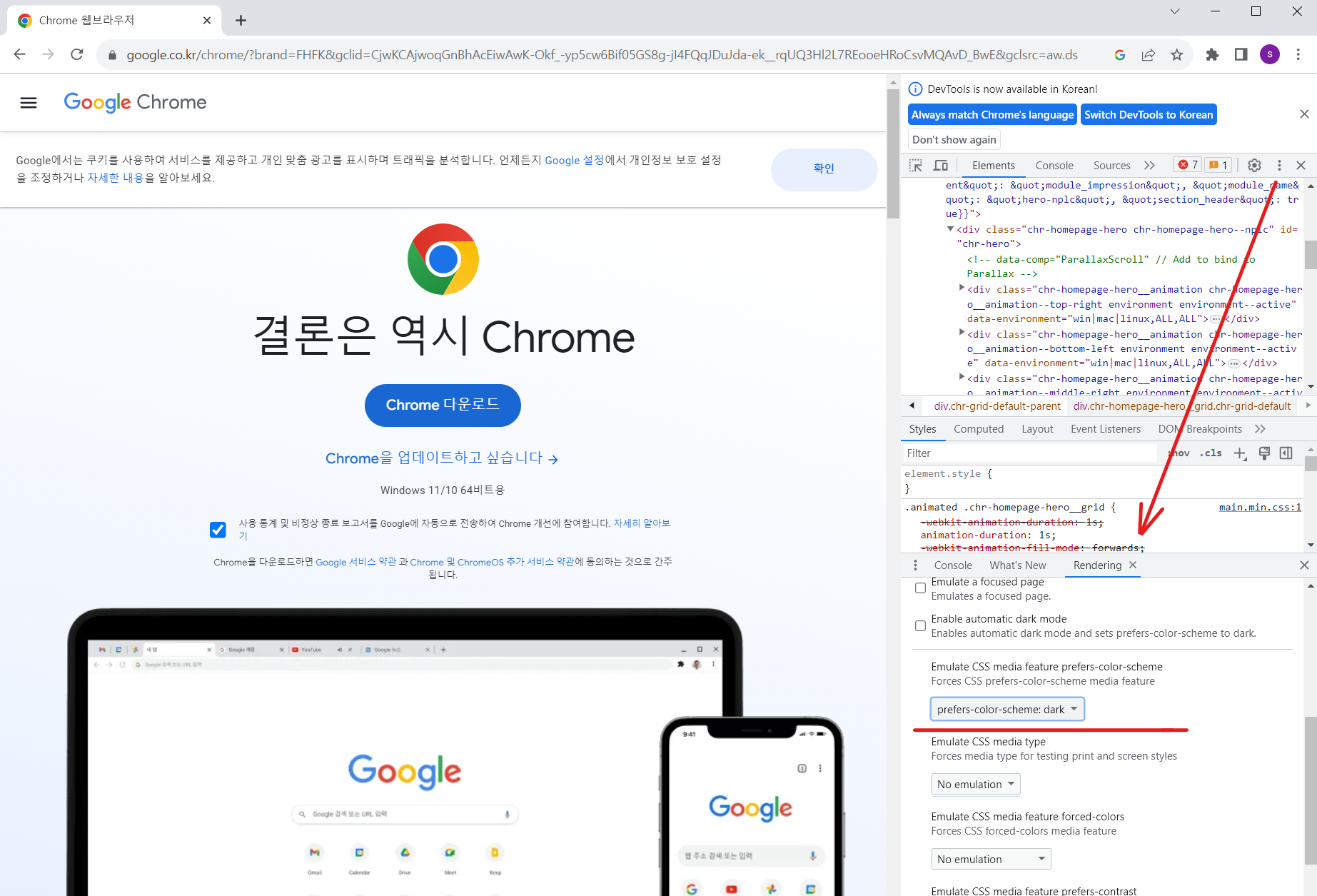Dismiss the DevTools language infobar
This screenshot has width=1317, height=896.
tap(1304, 114)
